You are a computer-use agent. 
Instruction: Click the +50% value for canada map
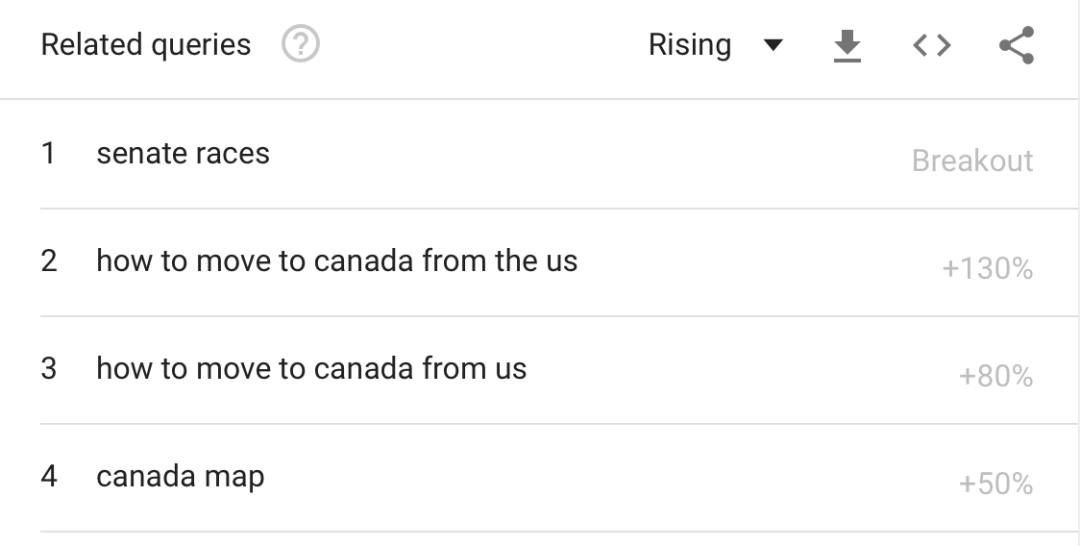[x=995, y=483]
